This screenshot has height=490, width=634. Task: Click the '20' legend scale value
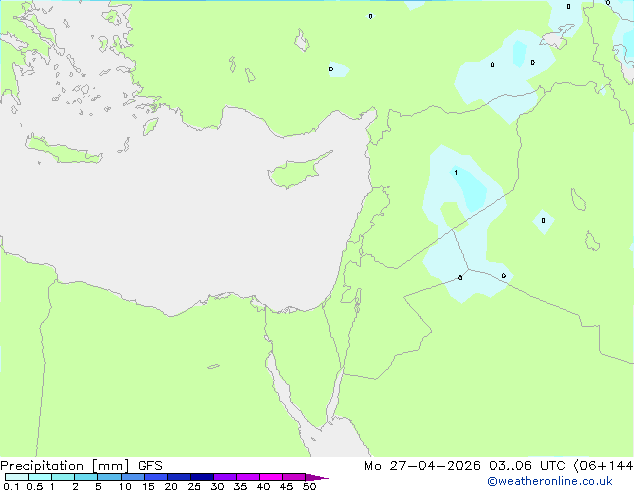pos(171,486)
